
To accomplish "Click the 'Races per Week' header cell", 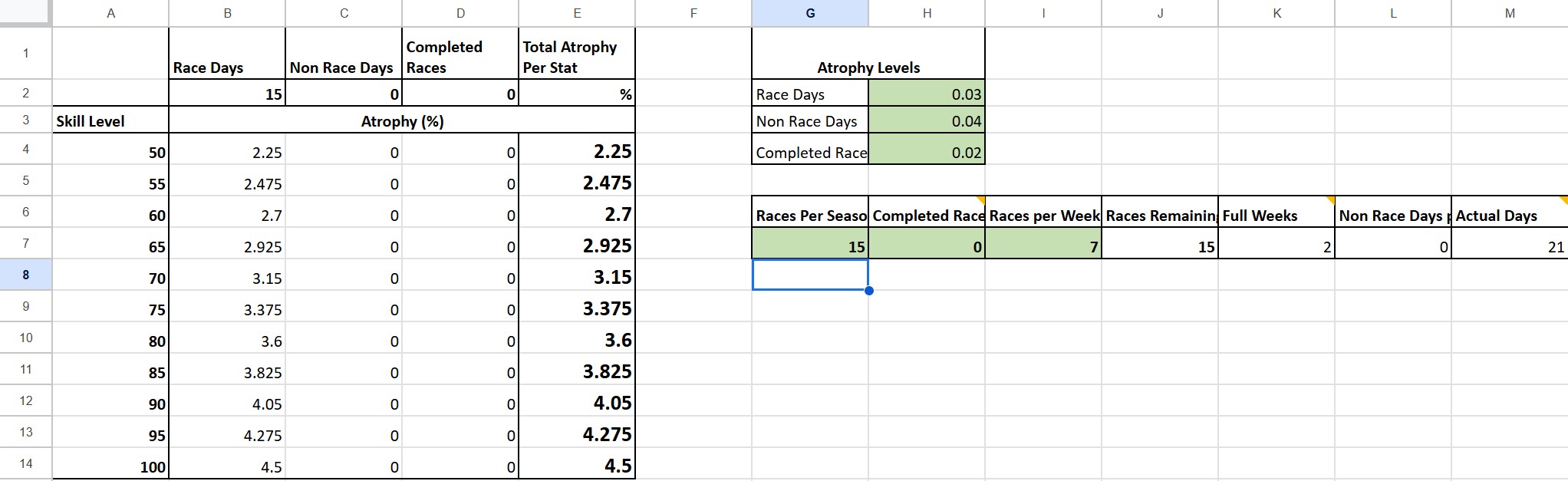I will (1043, 212).
